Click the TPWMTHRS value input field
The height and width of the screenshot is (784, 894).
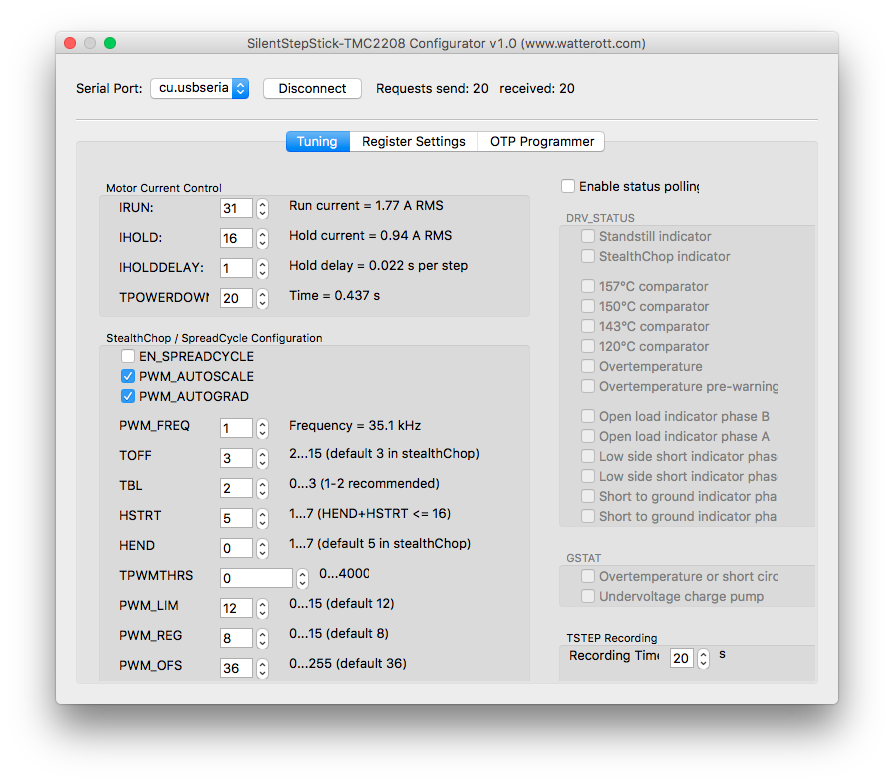point(256,578)
